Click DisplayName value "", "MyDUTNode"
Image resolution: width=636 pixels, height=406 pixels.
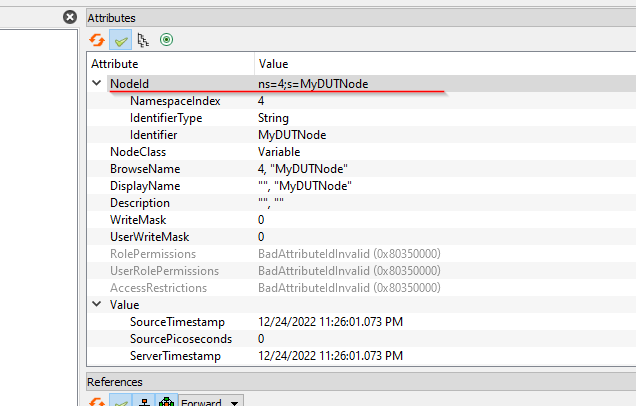pyautogui.click(x=305, y=186)
